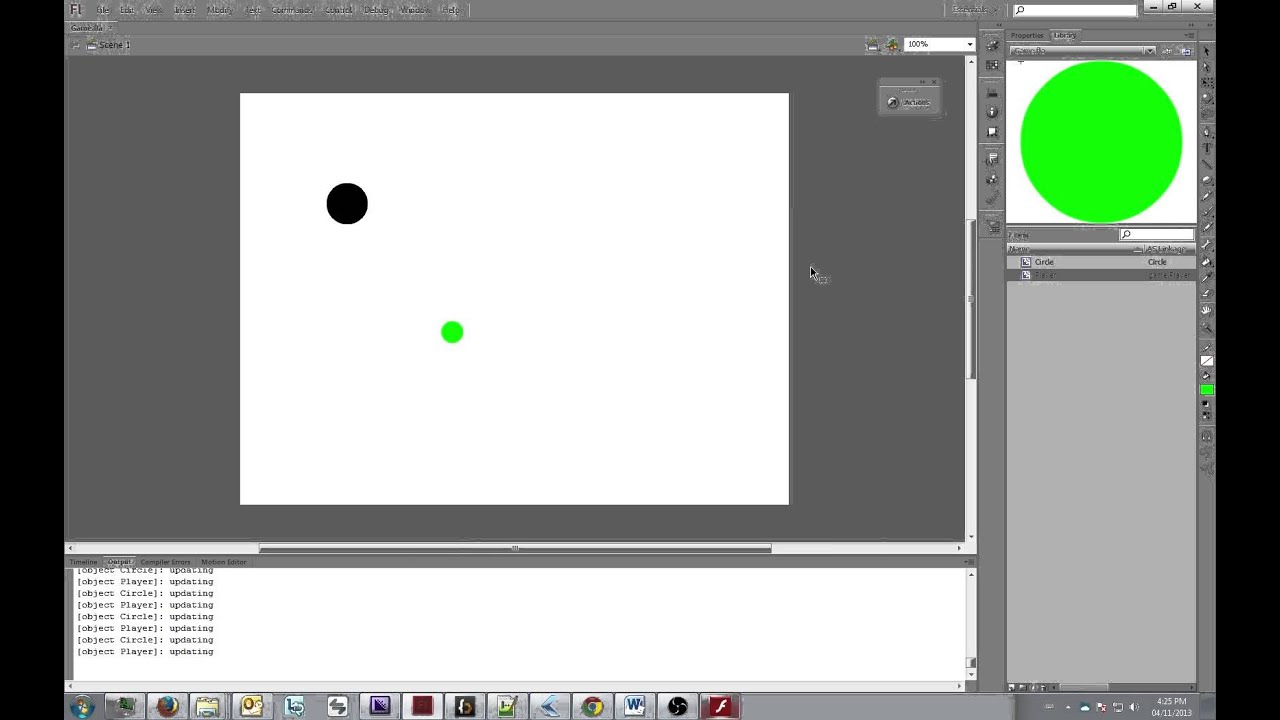Screen dimensions: 1280x720
Task: Click the Flash taskbar icon
Action: point(720,707)
